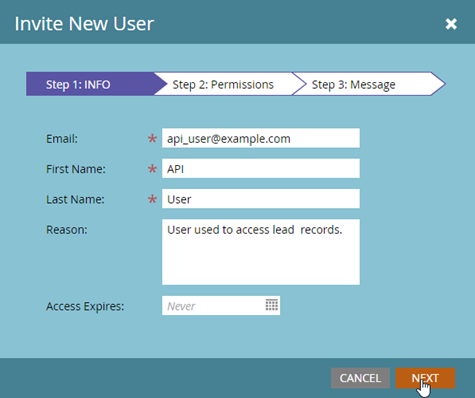The height and width of the screenshot is (398, 475).
Task: Click the Invite New User dialog title
Action: click(84, 24)
